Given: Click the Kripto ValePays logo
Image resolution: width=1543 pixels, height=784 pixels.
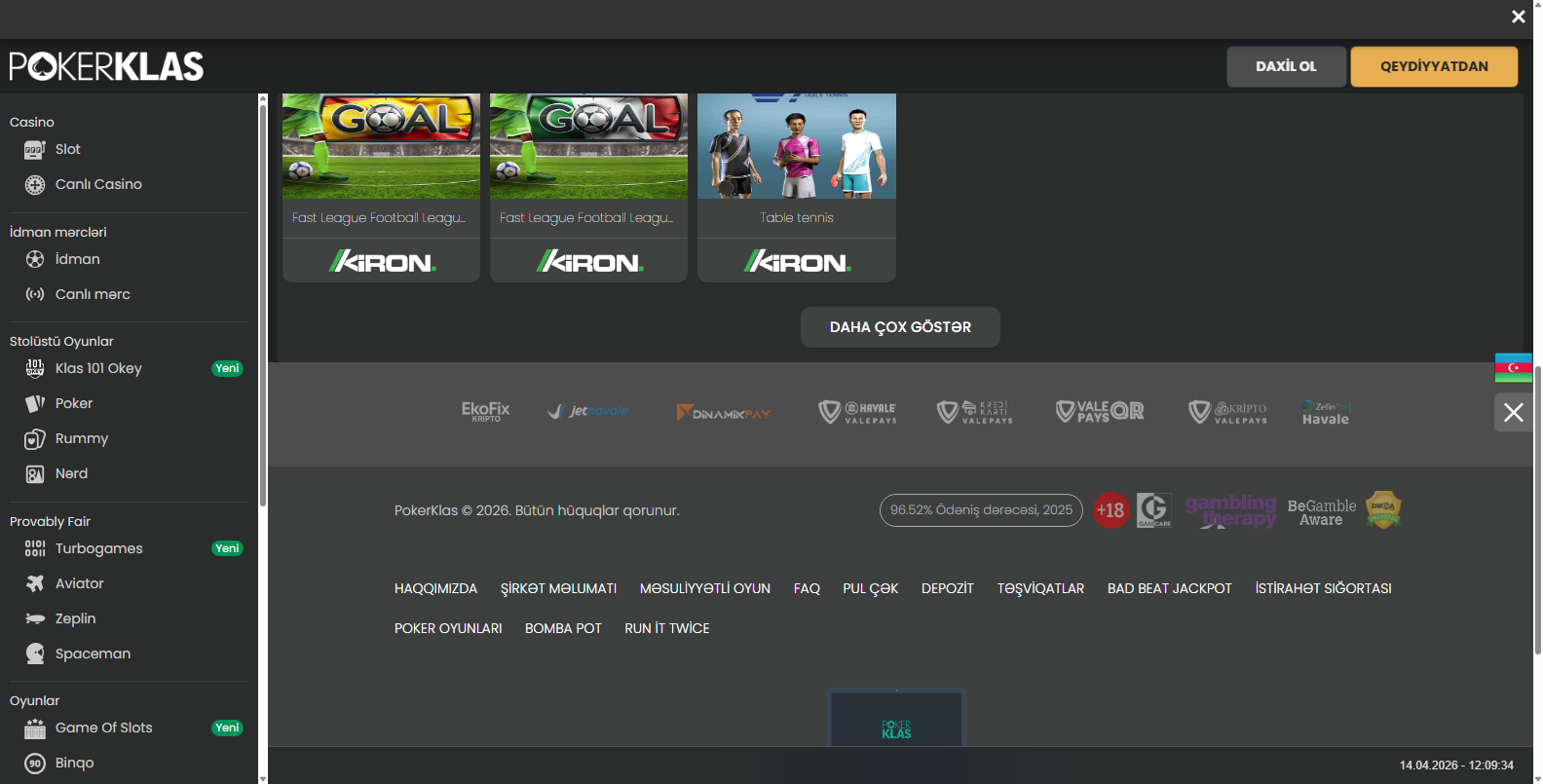Looking at the screenshot, I should coord(1228,412).
